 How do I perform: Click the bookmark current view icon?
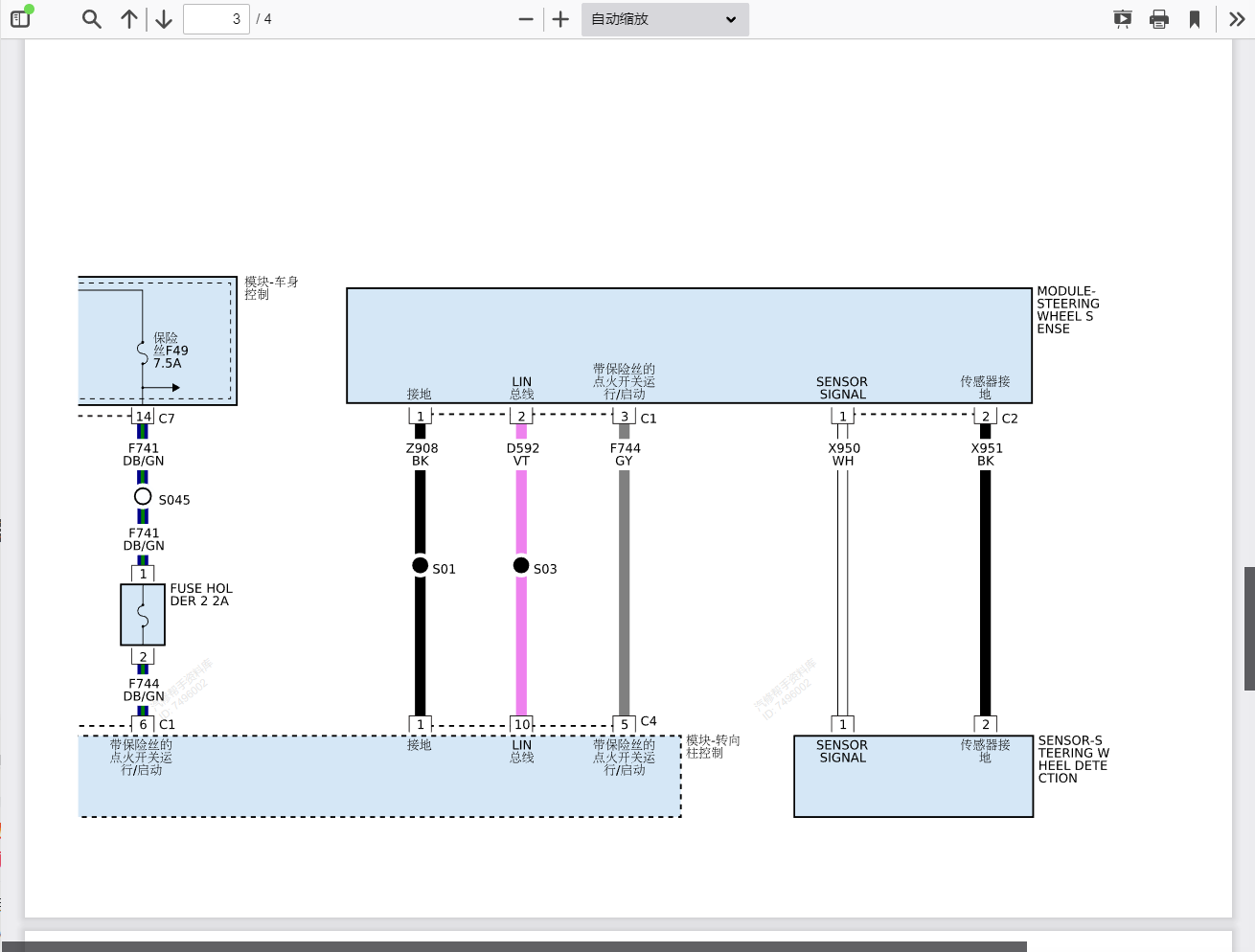1195,19
